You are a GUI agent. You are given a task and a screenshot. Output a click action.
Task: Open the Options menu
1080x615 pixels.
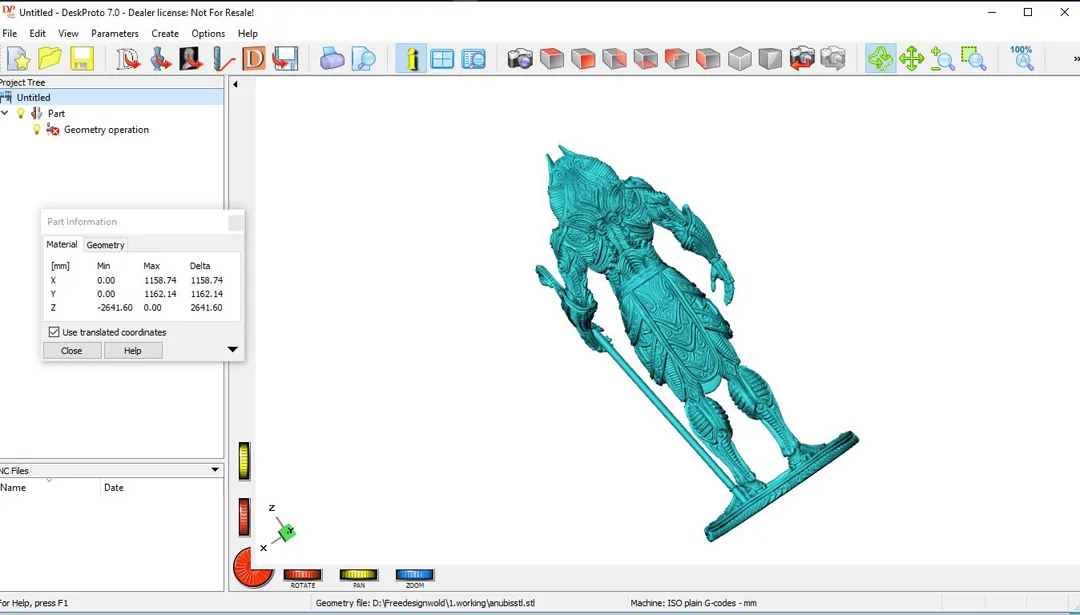tap(208, 33)
